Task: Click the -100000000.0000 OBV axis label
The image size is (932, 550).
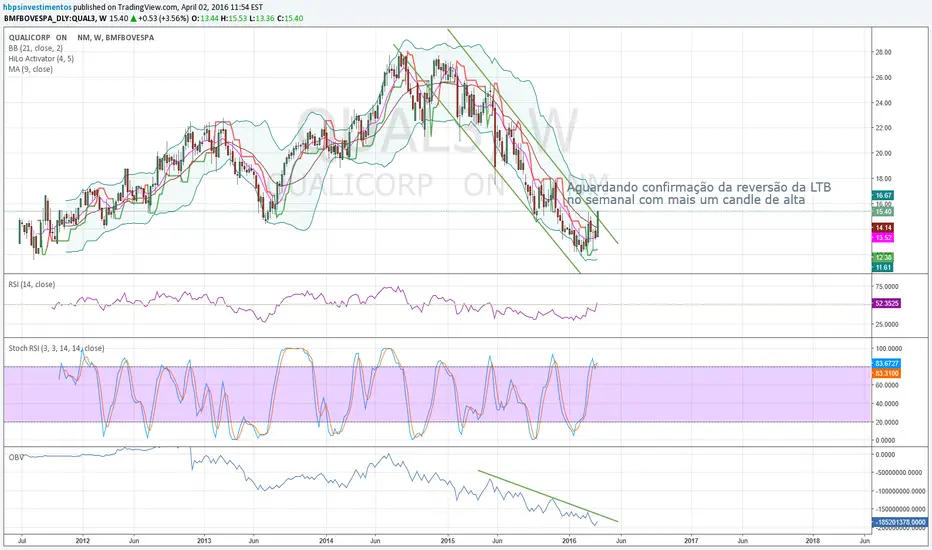Action: point(900,492)
